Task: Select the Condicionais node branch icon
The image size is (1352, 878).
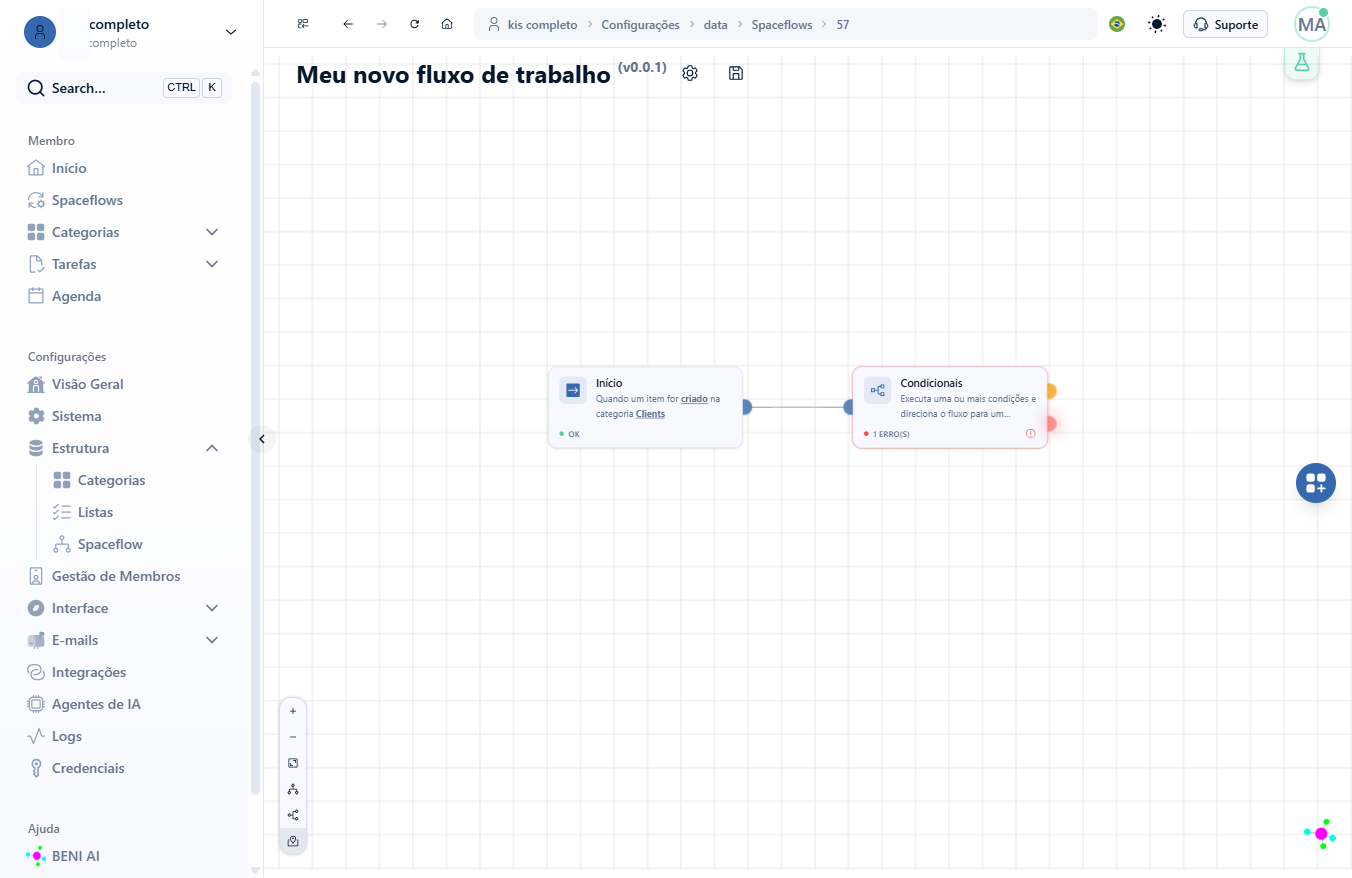Action: click(877, 390)
